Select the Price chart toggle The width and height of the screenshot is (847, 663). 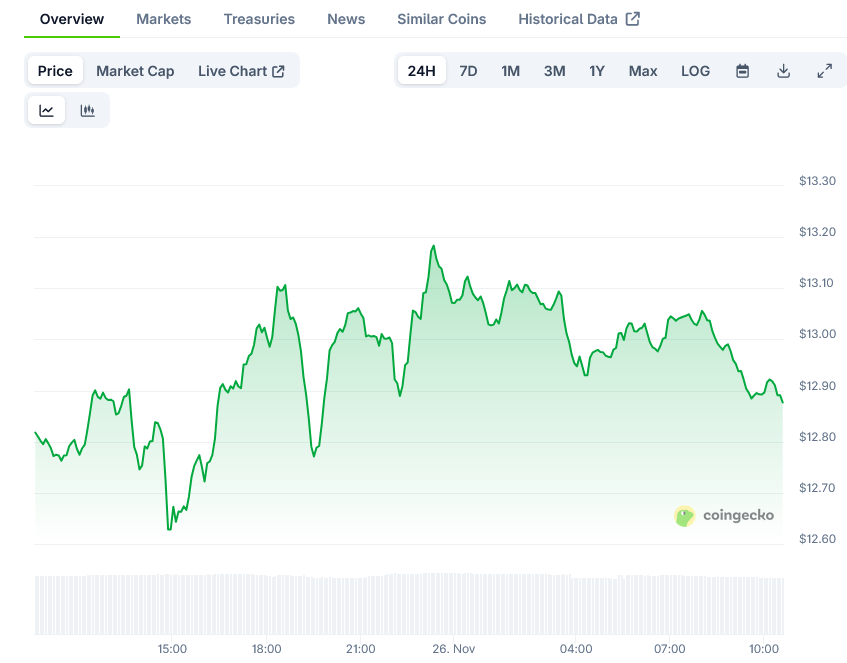[55, 71]
